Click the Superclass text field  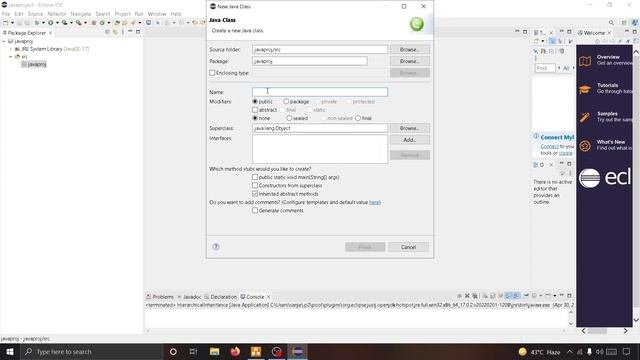point(320,128)
